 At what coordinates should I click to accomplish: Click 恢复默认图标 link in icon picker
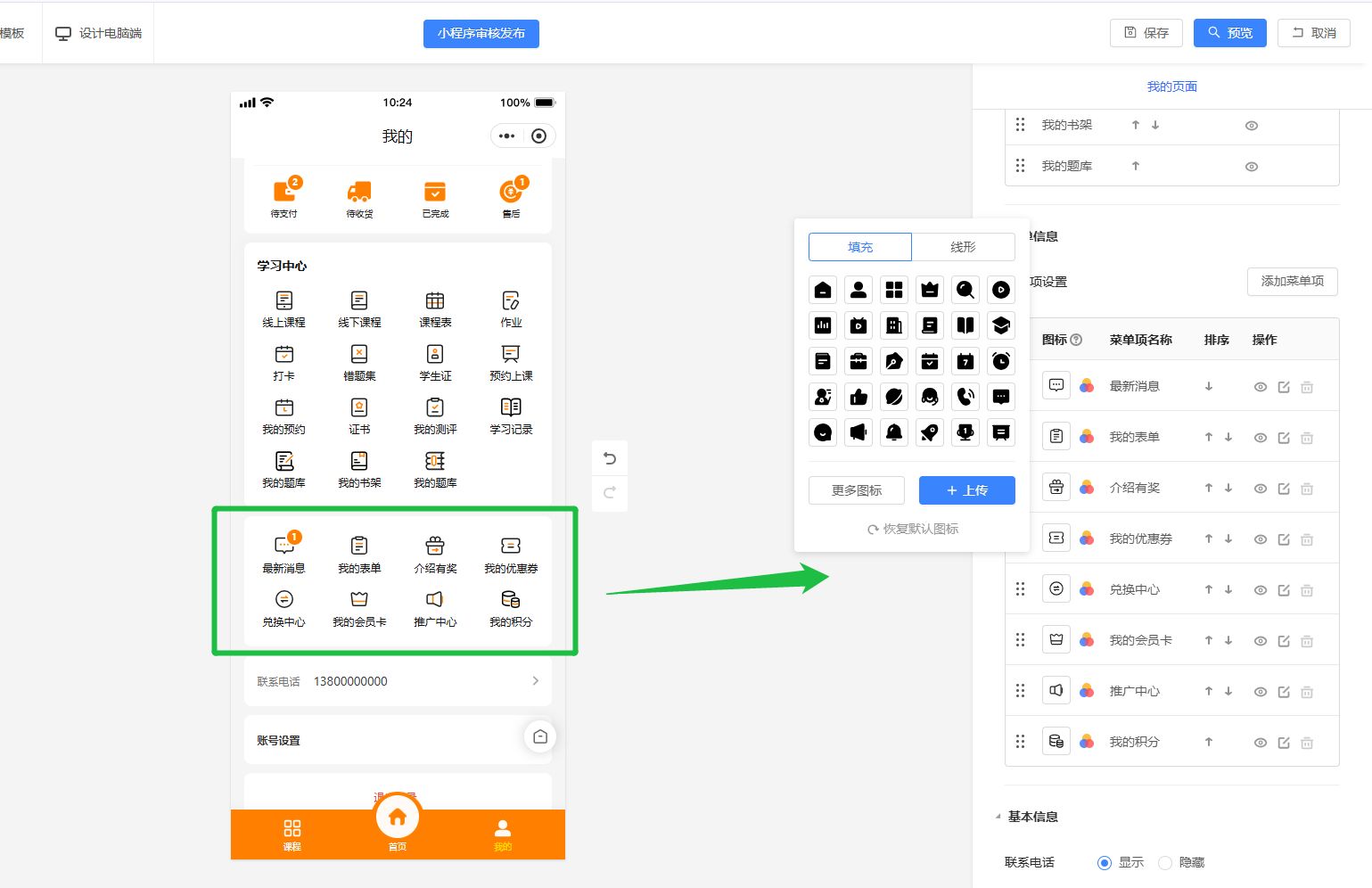click(913, 529)
